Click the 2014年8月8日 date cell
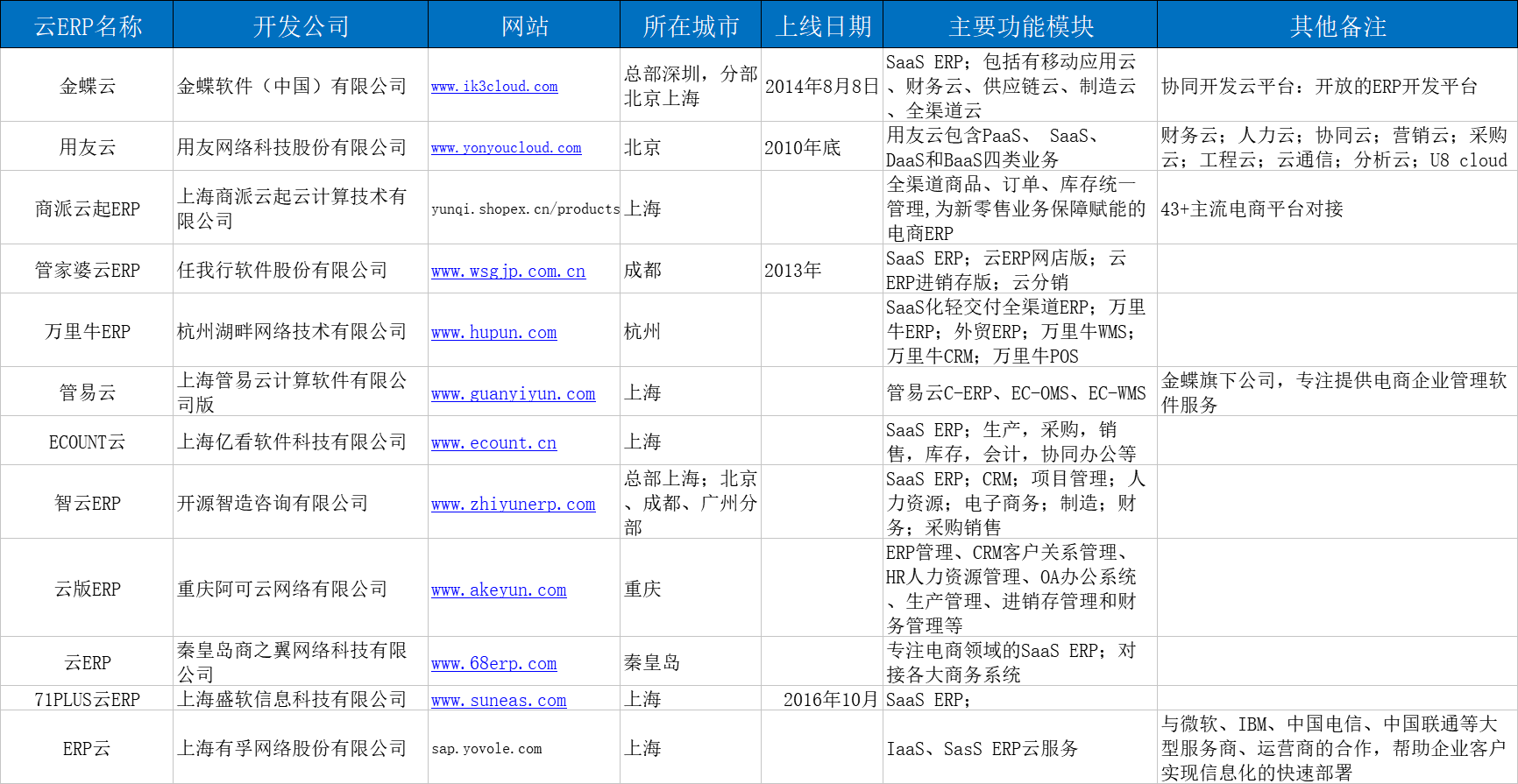 click(x=822, y=85)
